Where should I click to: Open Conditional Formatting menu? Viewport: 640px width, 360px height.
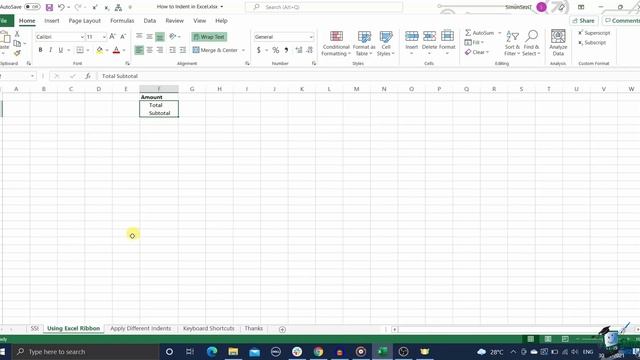point(336,43)
